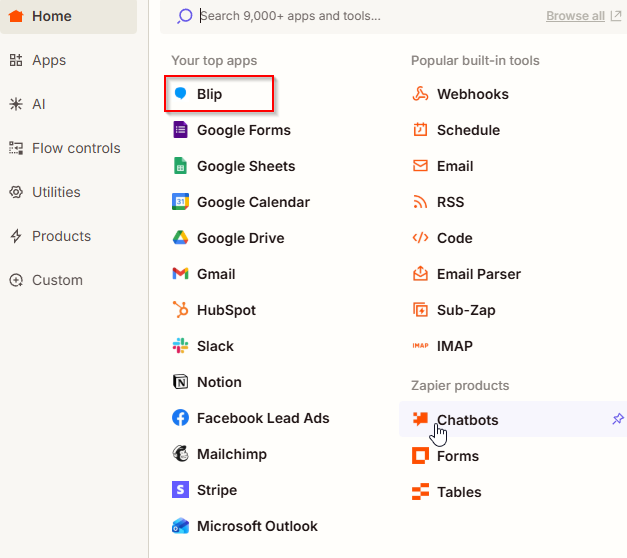Screen dimensions: 627x558
Task: Click the Chatbots icon
Action: pos(420,419)
